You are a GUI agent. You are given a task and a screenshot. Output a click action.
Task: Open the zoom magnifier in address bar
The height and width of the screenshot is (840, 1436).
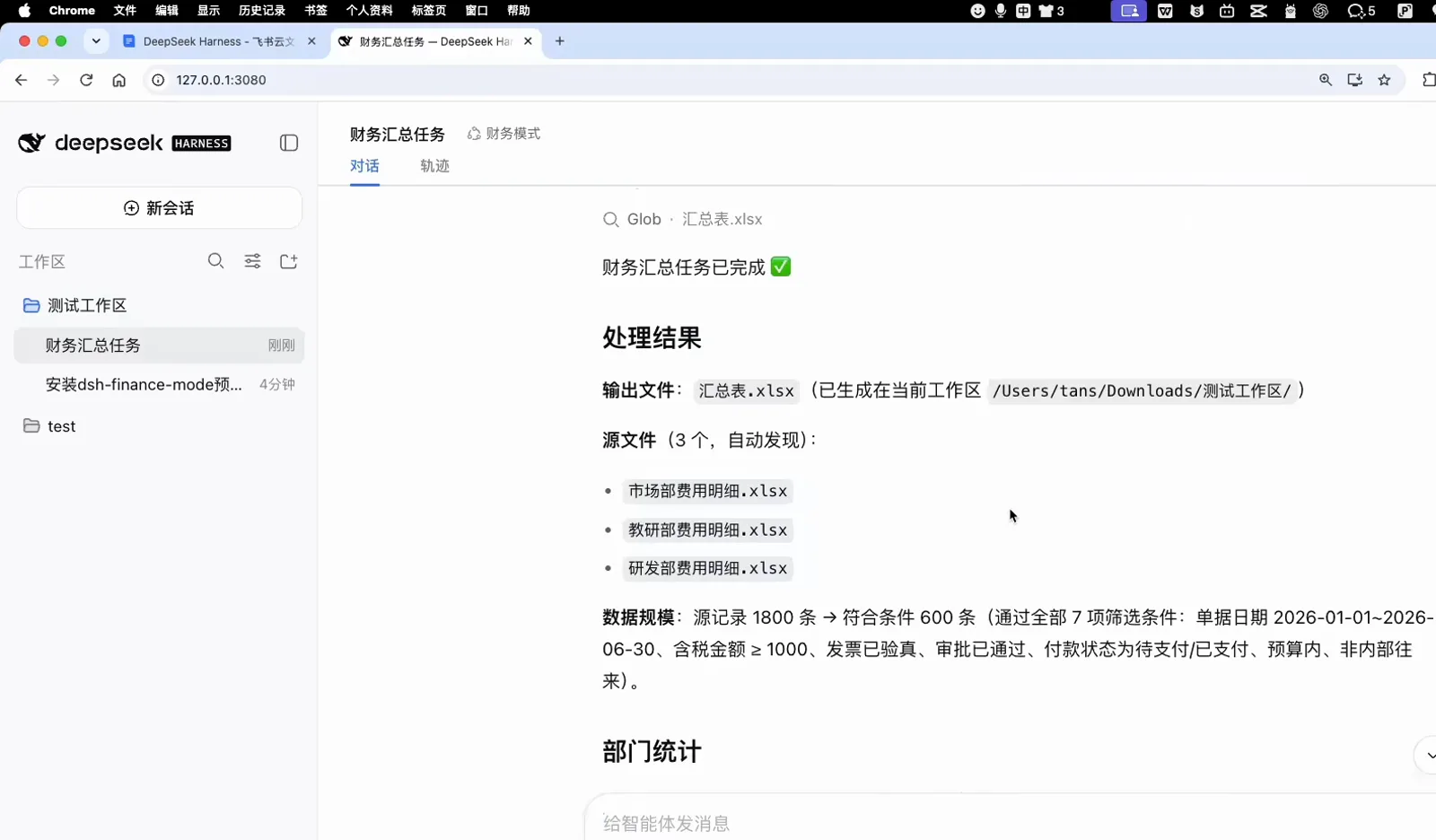1326,80
